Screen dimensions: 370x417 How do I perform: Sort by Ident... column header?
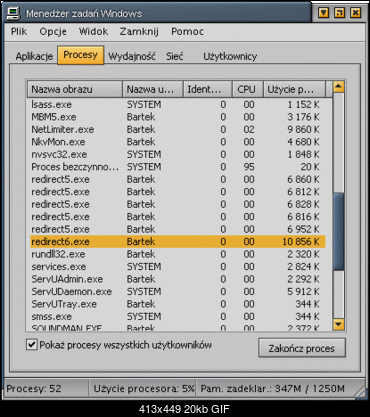pos(208,89)
